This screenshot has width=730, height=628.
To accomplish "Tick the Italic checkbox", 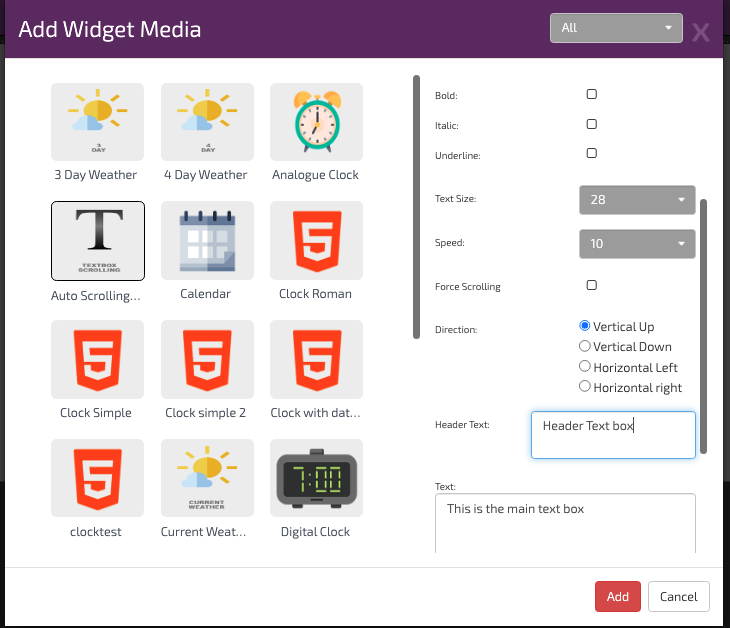I will 591,124.
